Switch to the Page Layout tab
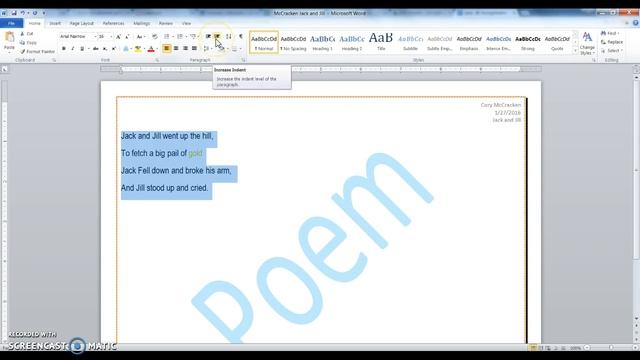This screenshot has height=360, width=640. coord(82,23)
